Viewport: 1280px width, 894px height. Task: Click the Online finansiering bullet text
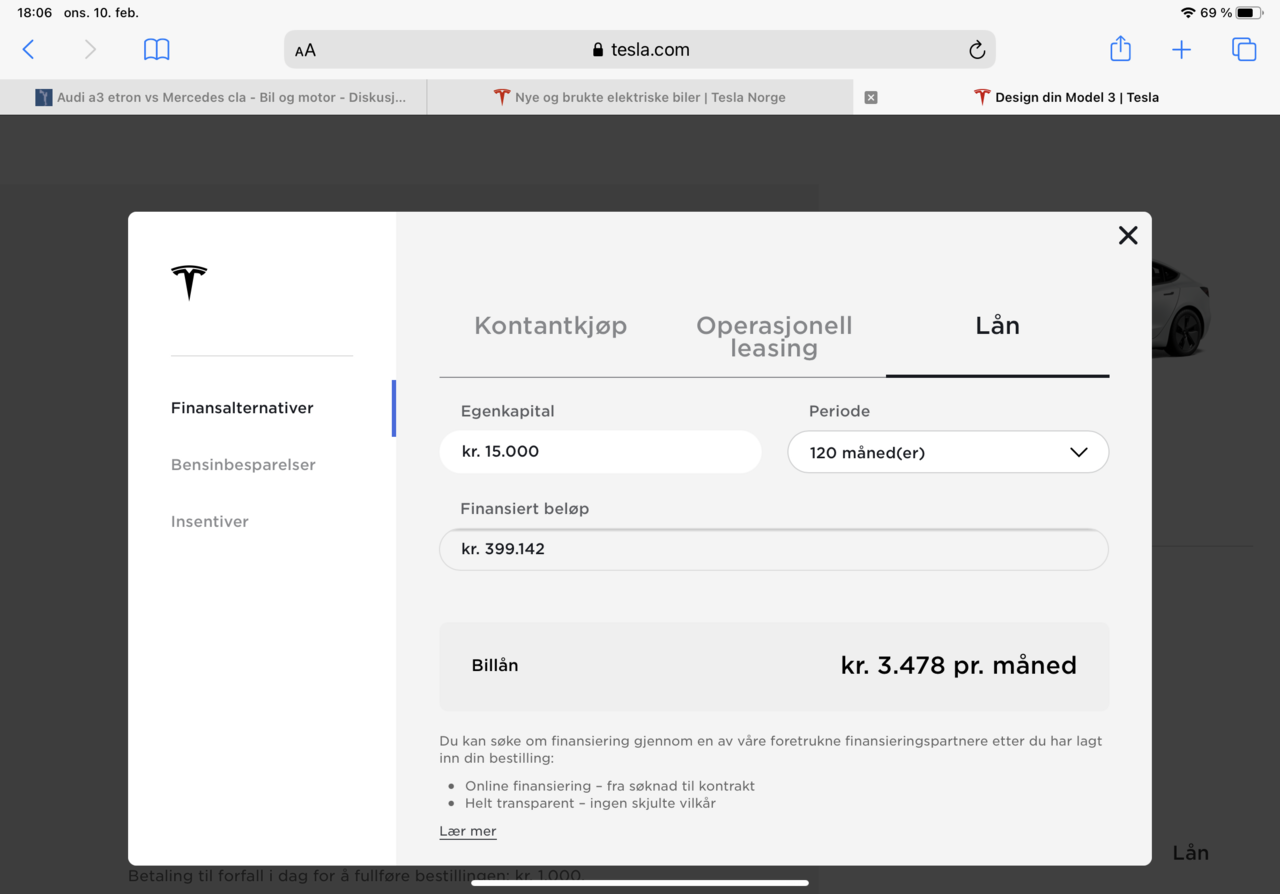(610, 786)
